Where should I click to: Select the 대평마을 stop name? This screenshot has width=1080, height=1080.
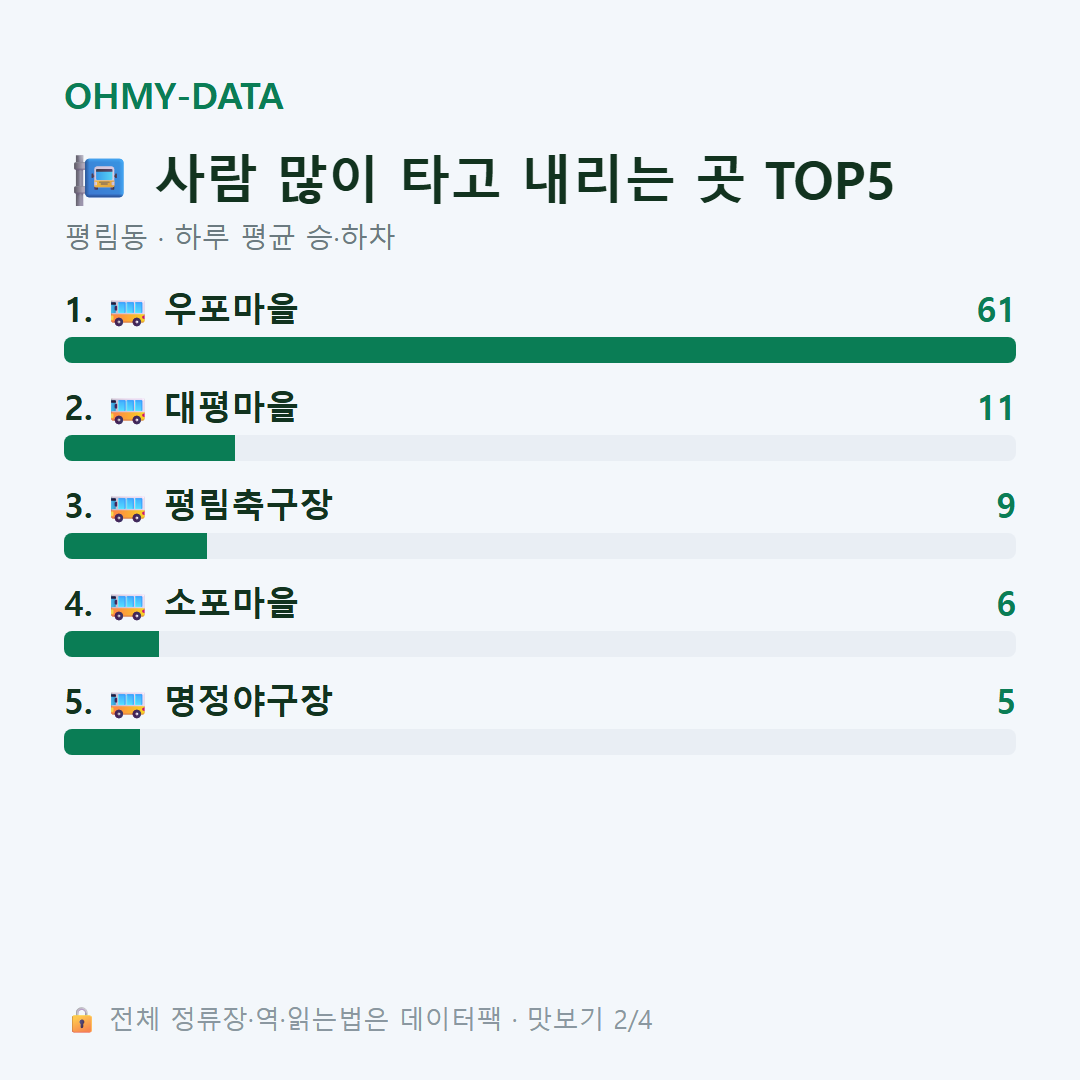tap(231, 407)
